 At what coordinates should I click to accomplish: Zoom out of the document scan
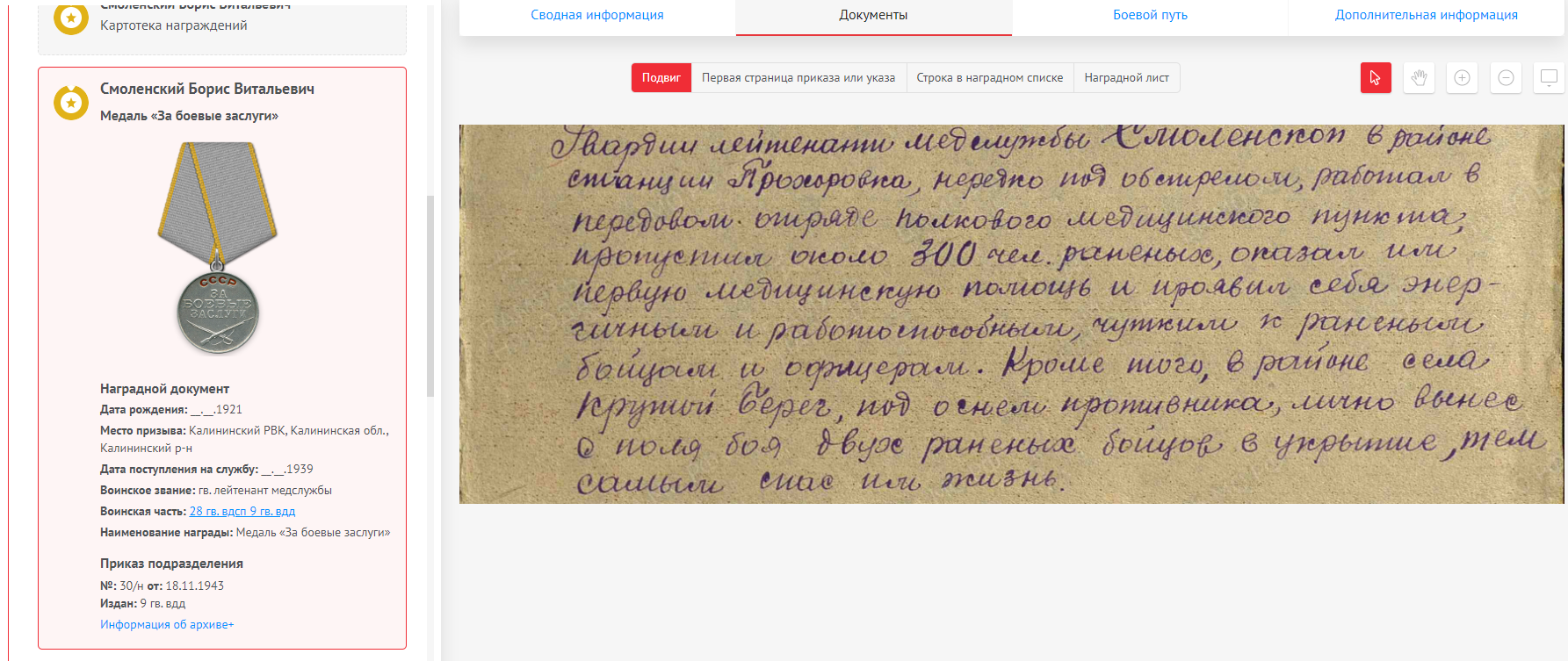[1506, 78]
